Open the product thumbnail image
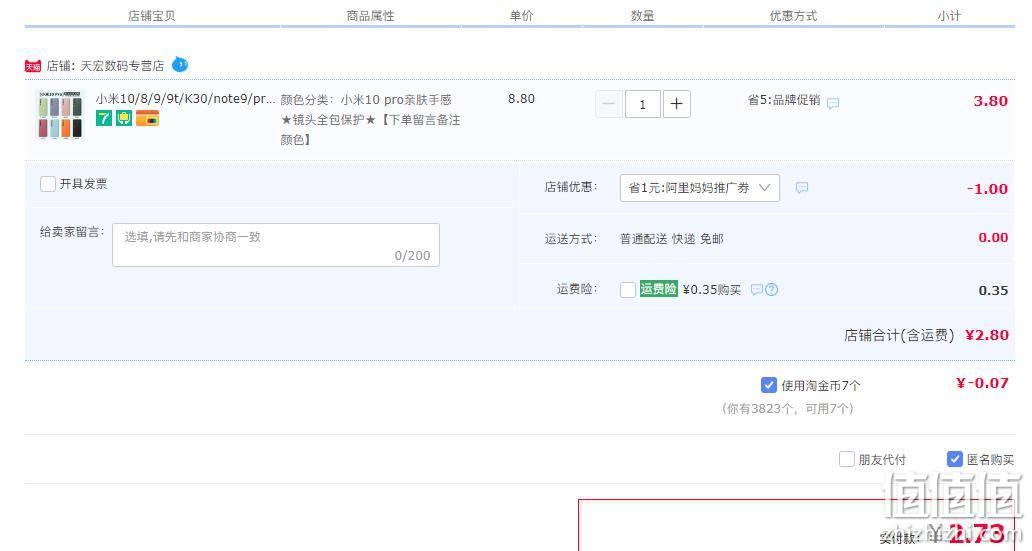The width and height of the screenshot is (1032, 551). 60,115
